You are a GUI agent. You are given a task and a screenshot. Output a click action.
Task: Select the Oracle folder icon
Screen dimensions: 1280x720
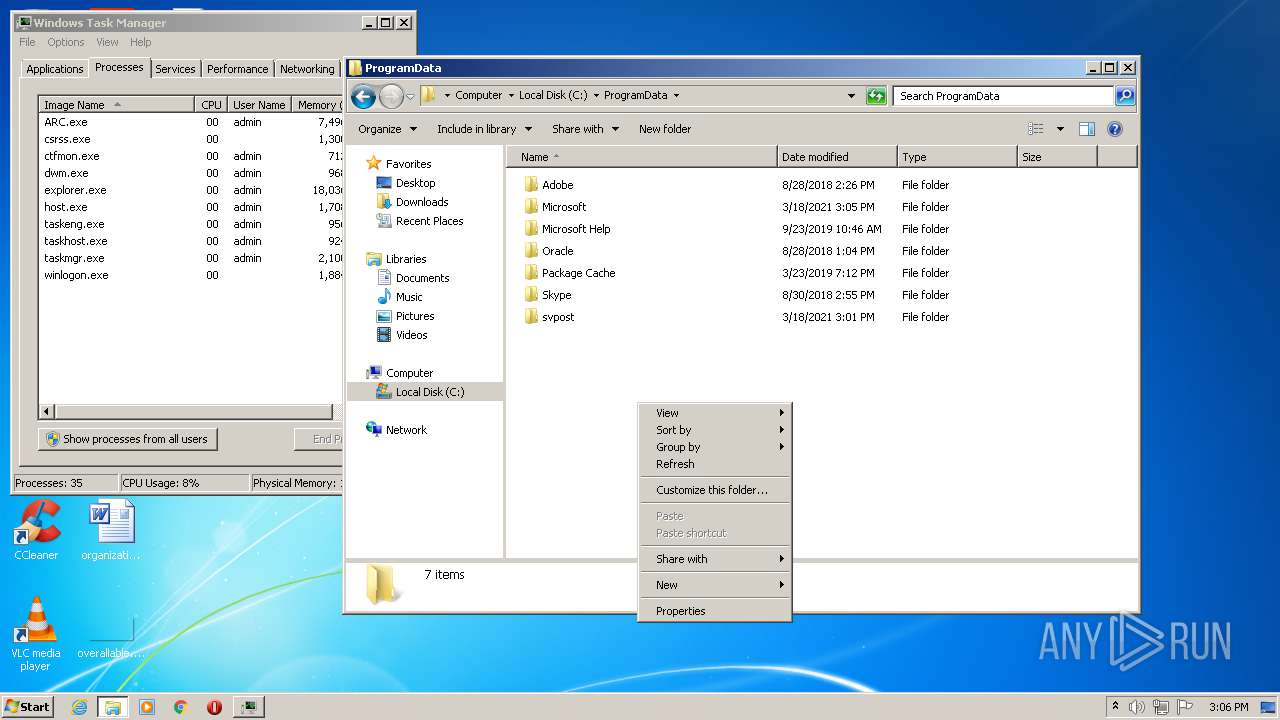tap(531, 251)
